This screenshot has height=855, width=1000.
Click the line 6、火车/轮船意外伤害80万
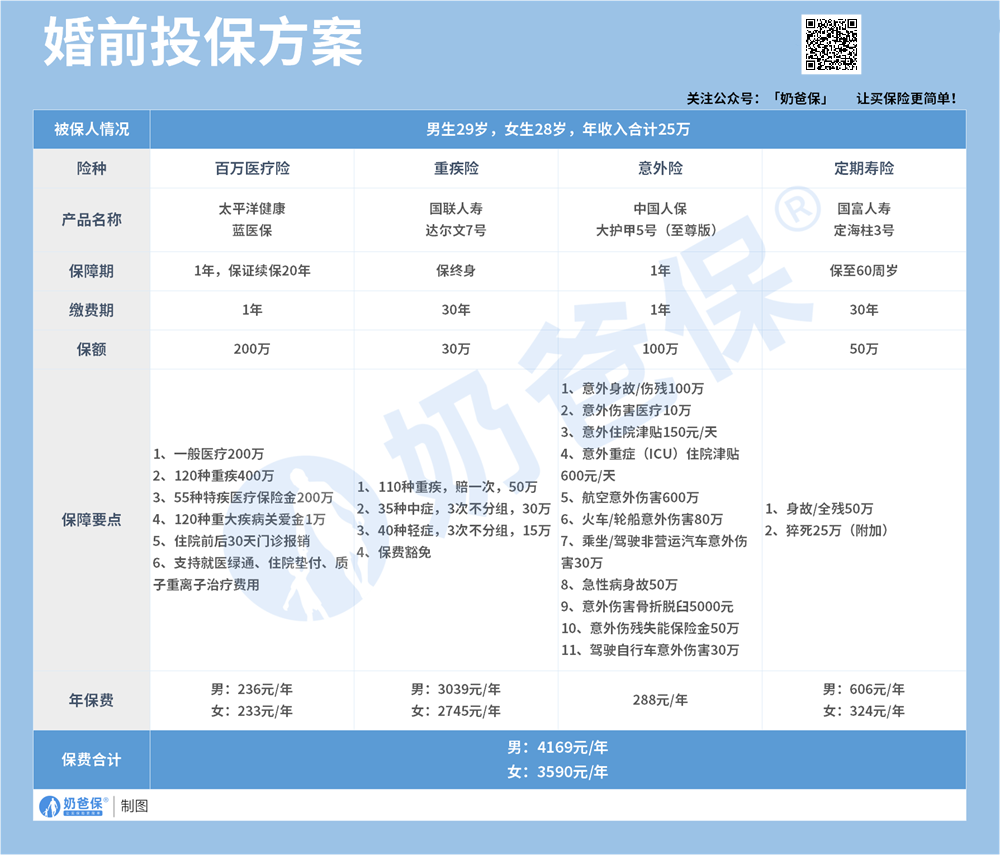point(642,520)
